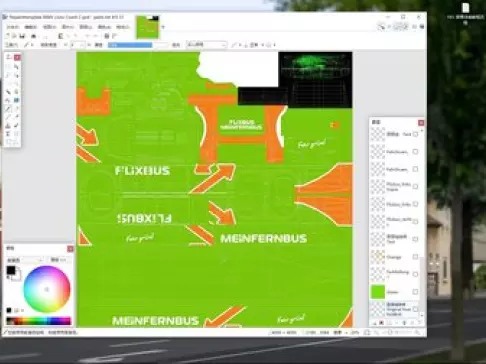This screenshot has height=364, width=486.
Task: Click the primary black color swatch
Action: (11, 270)
